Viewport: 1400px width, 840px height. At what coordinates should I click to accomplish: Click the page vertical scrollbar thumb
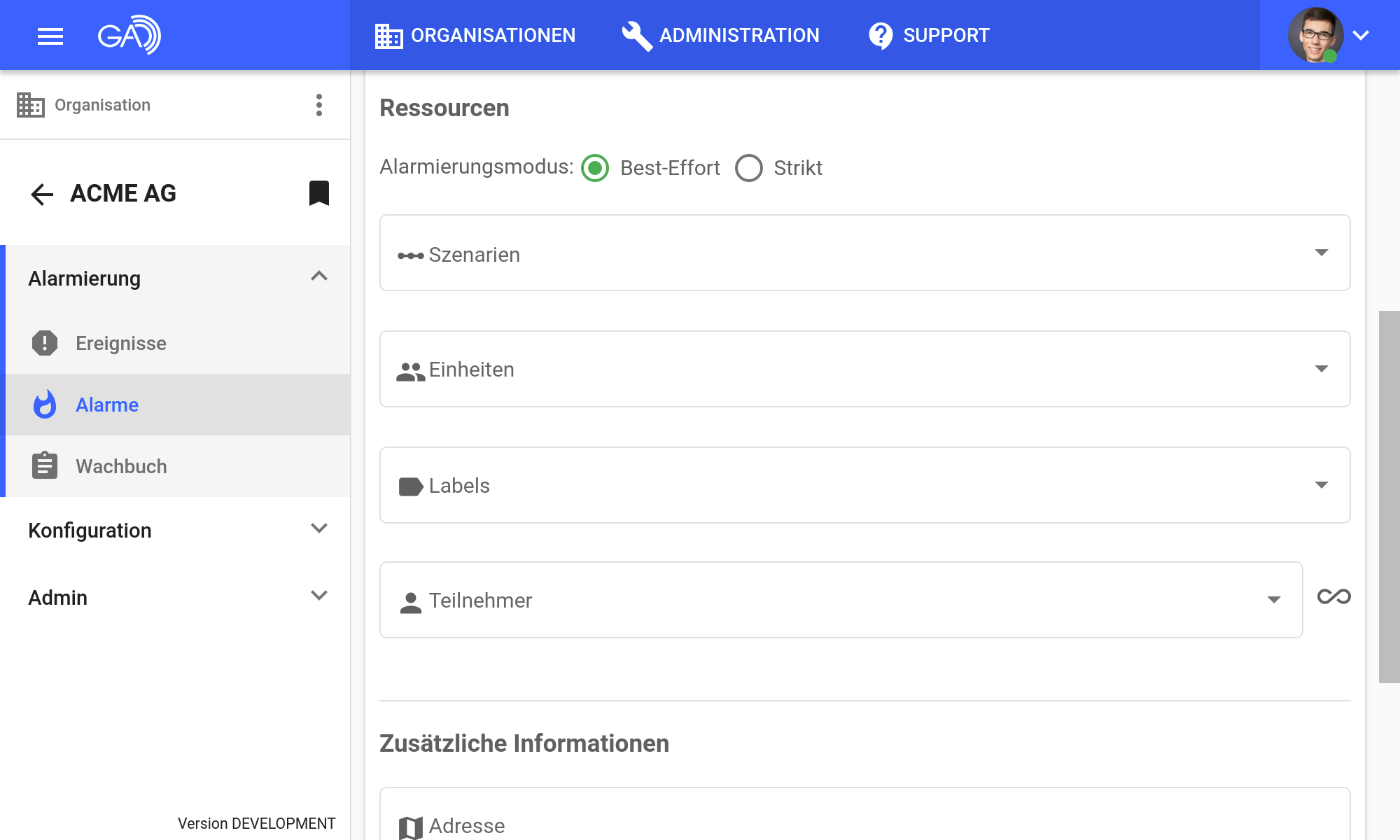click(1389, 497)
